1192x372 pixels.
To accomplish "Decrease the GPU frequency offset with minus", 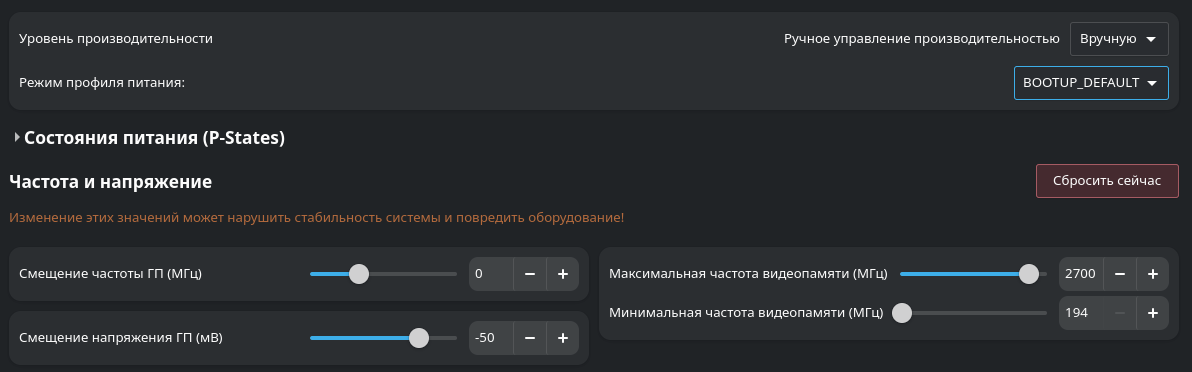I will click(530, 274).
